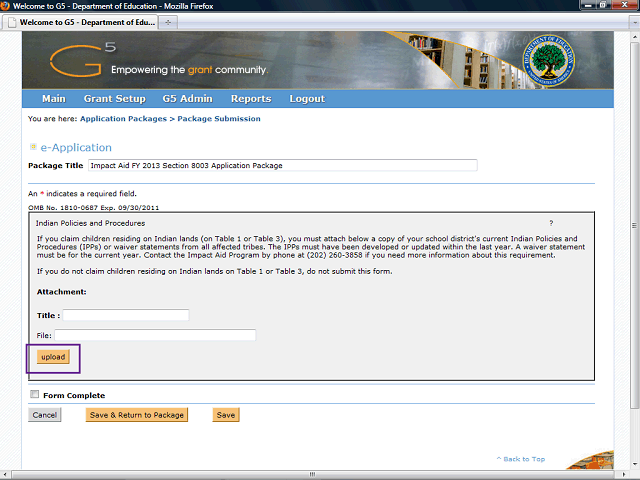Click the Package Title text field

pyautogui.click(x=282, y=165)
